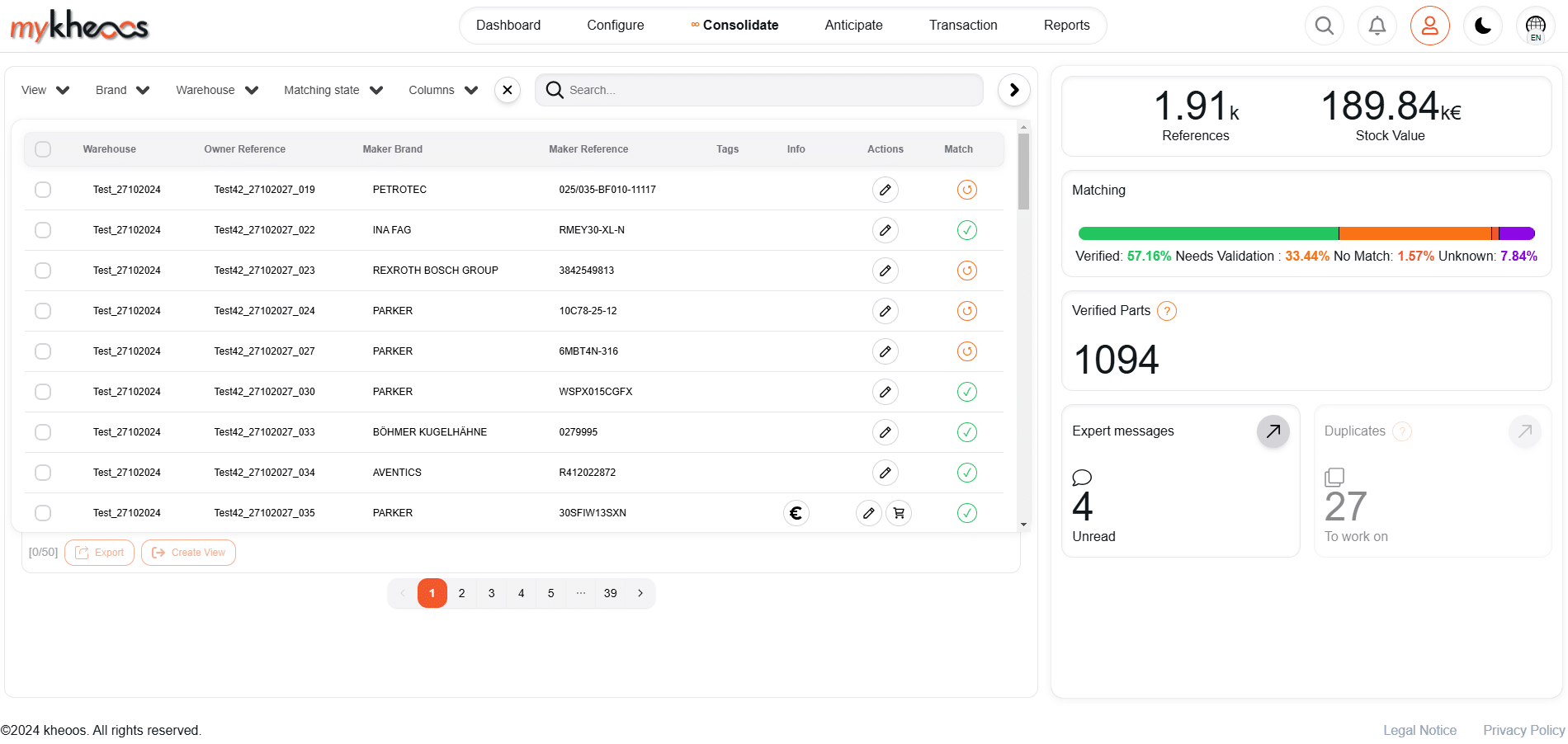Go to the Reports menu
Screen dimensions: 1568x744
1066,26
